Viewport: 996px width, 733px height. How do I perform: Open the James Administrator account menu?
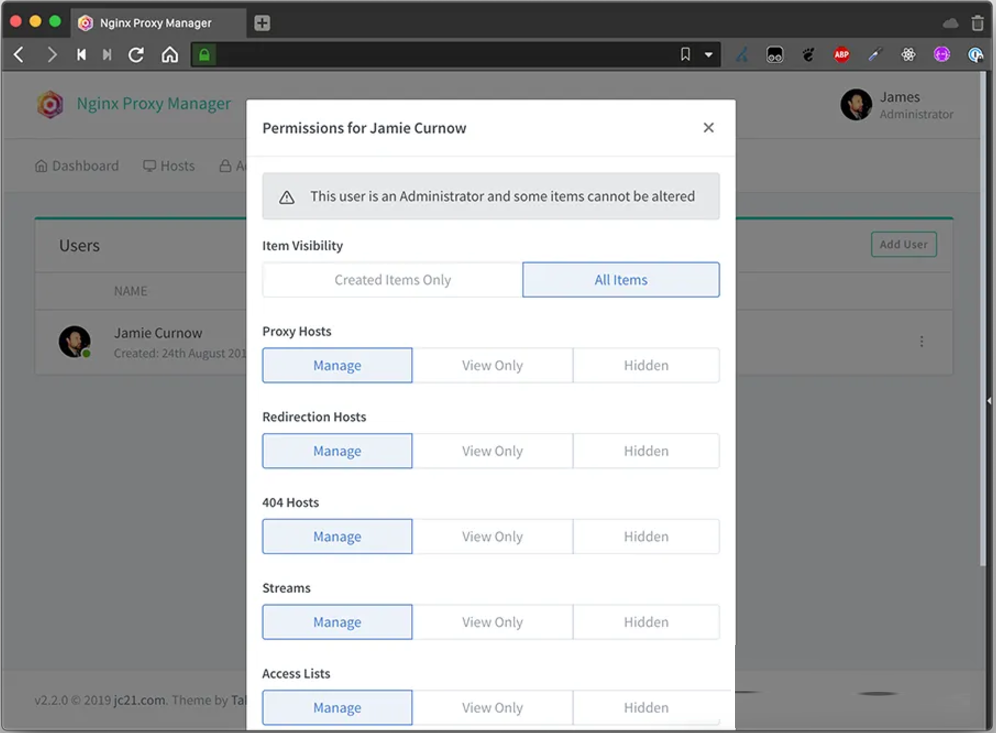click(897, 105)
